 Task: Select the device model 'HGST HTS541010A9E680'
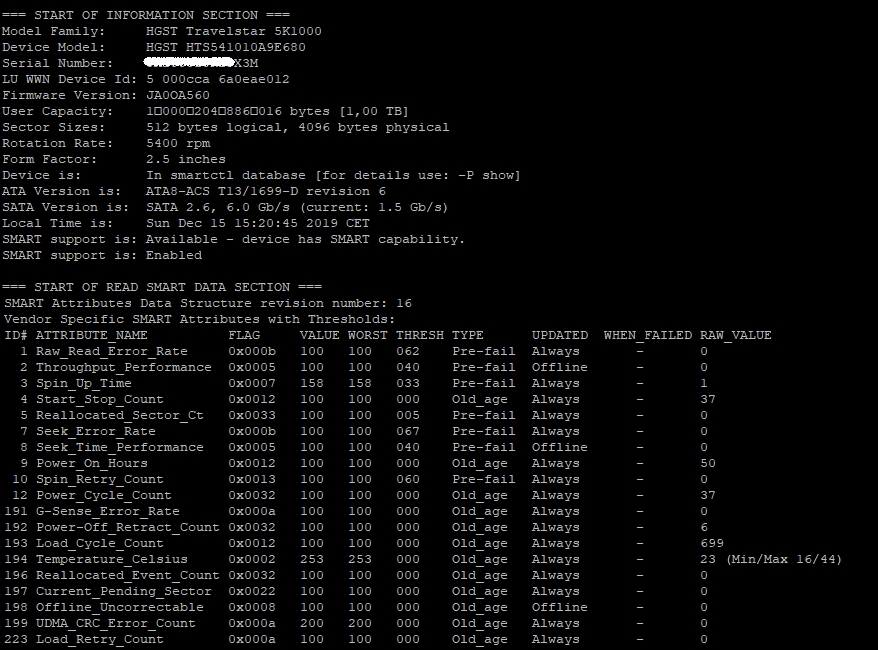pos(226,48)
